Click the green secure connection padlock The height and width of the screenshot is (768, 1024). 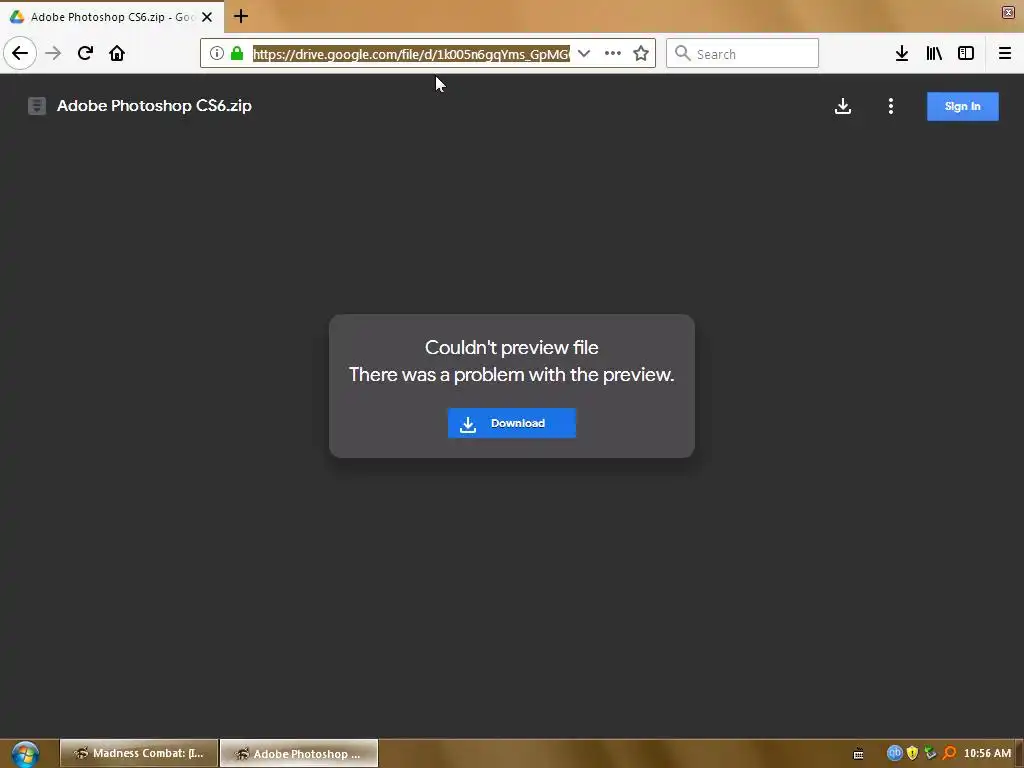tap(237, 53)
